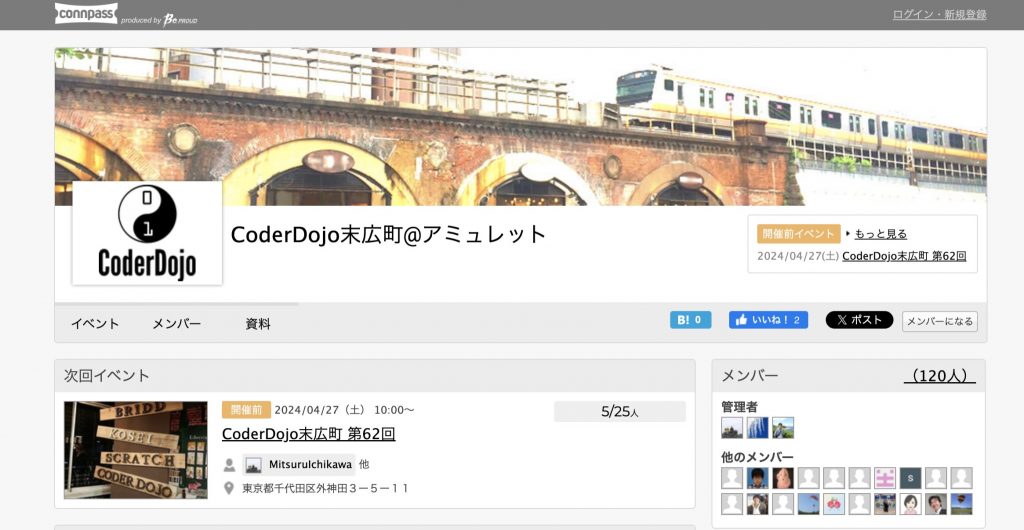Open the header CoderDojo末広町 第62回 link
Screen dimensions: 1024x530
(904, 256)
